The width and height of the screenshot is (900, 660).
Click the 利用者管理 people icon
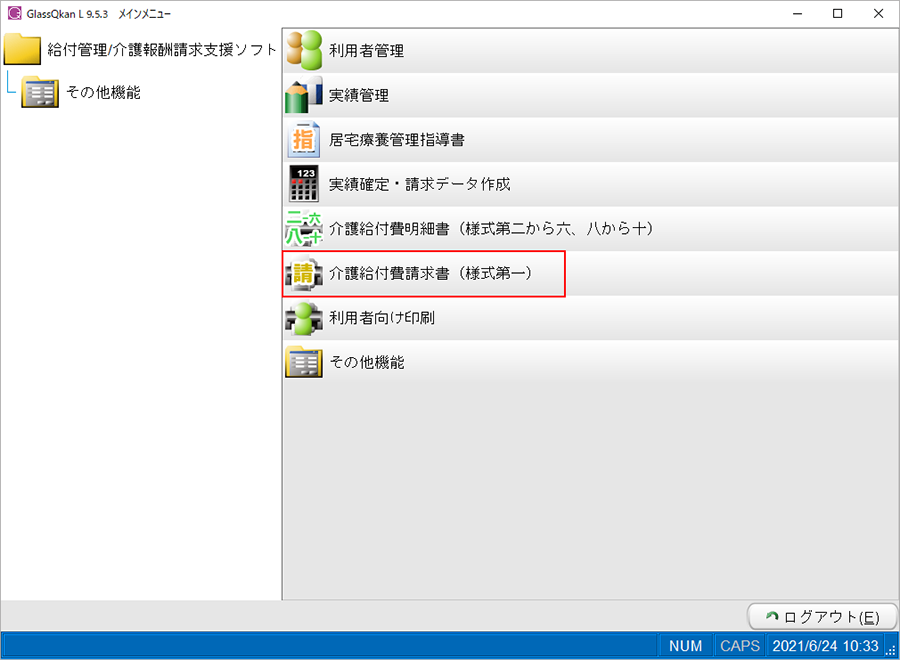coord(303,50)
